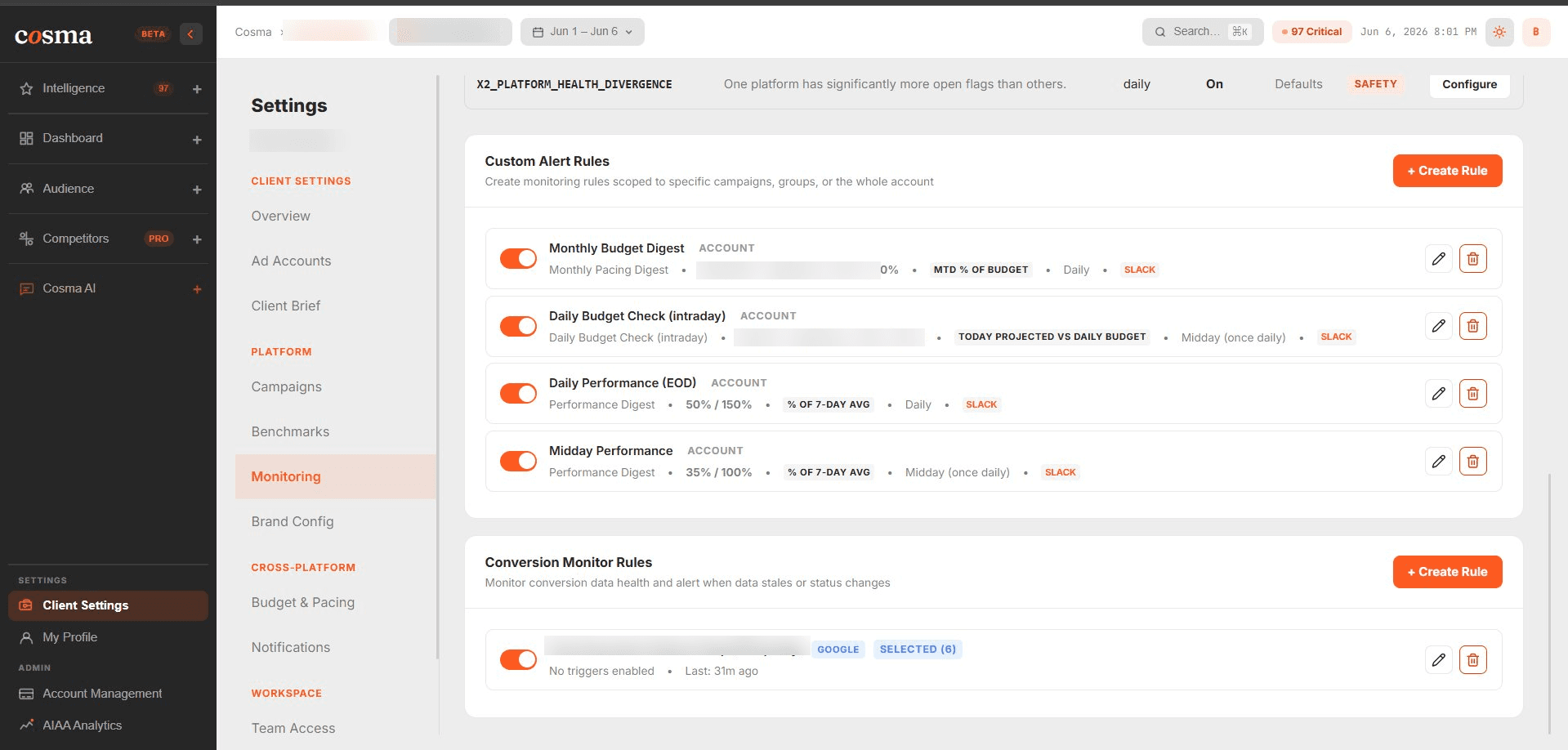Delete the Google conversion monitor rule
The height and width of the screenshot is (750, 1568).
tap(1473, 659)
